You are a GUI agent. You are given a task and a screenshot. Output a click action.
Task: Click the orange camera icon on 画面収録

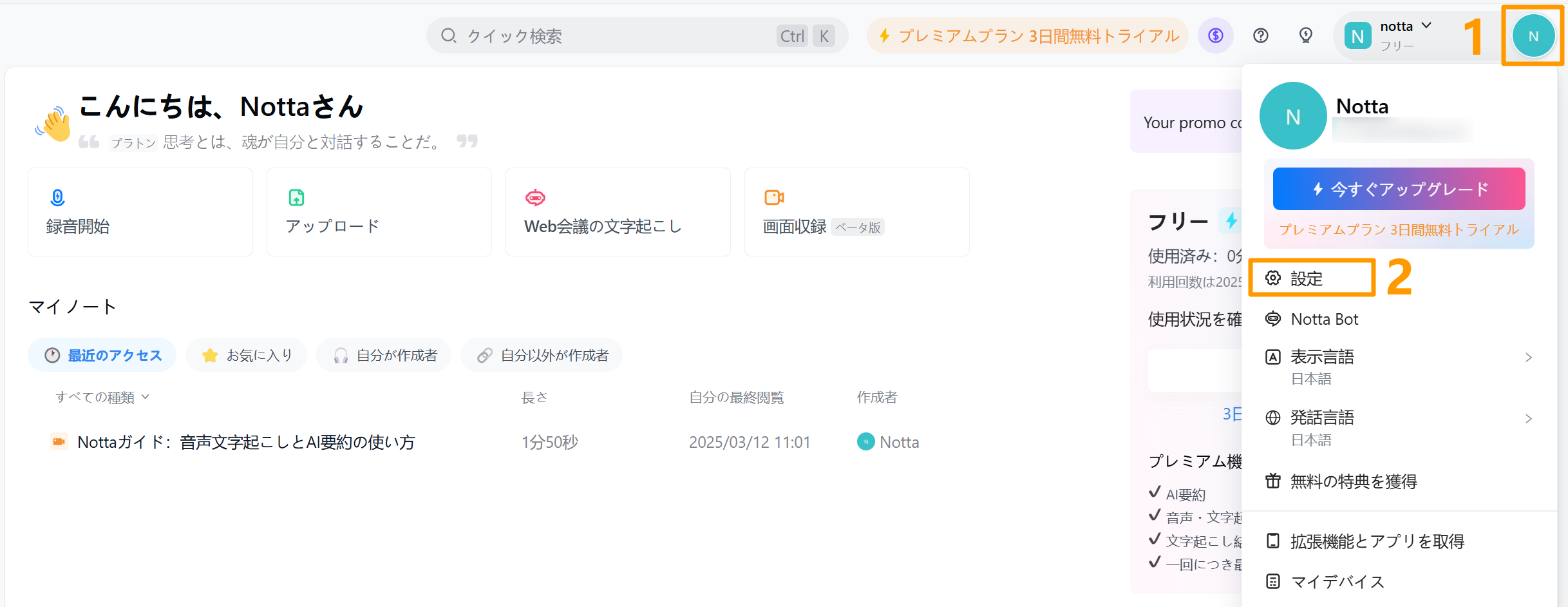coord(774,197)
